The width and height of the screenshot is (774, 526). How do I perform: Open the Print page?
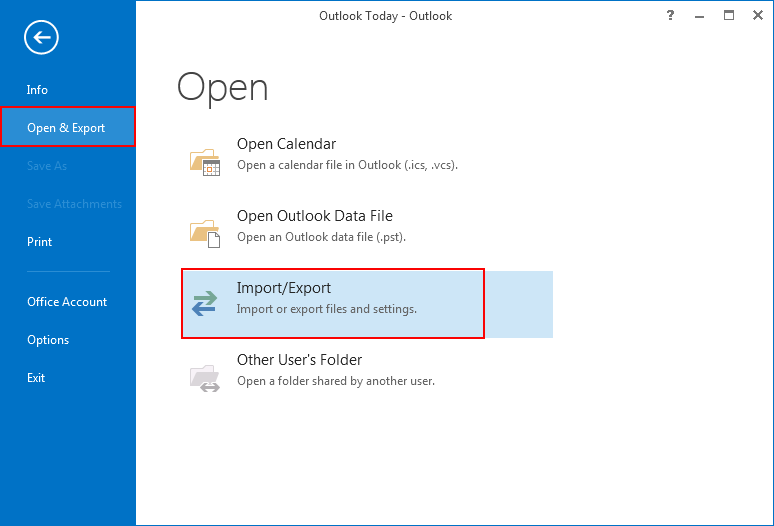point(39,242)
